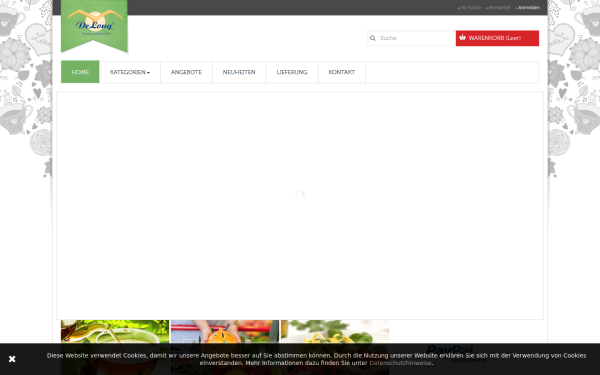The image size is (600, 375).
Task: Open the Ihr Konto link
Action: pos(470,8)
